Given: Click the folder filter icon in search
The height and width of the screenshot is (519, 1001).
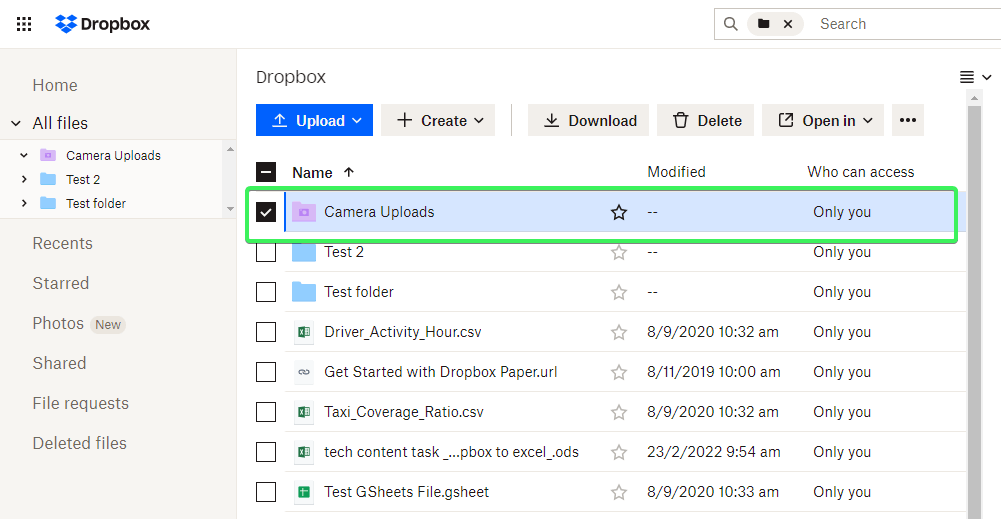Looking at the screenshot, I should [x=764, y=24].
